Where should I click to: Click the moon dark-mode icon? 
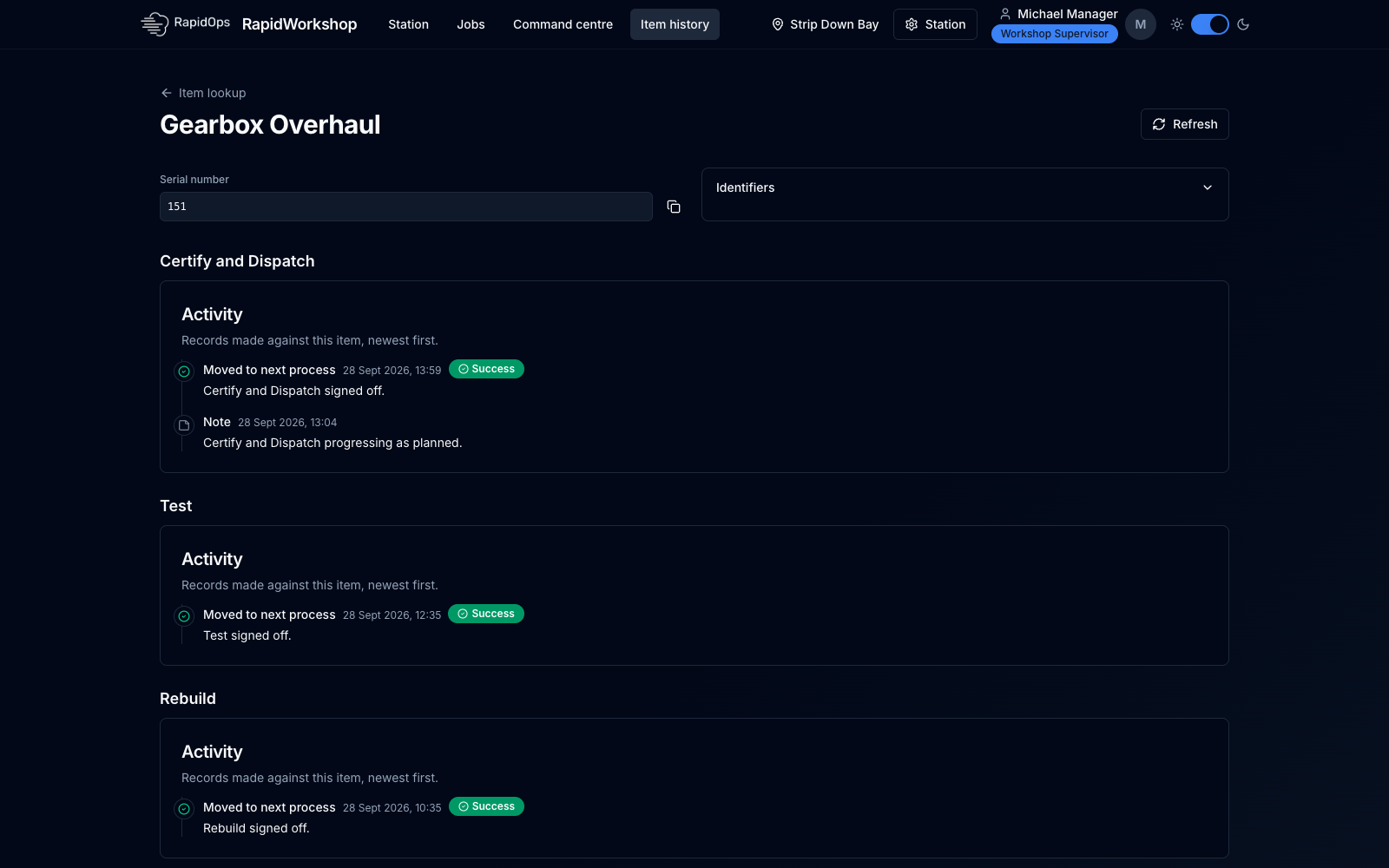1243,24
